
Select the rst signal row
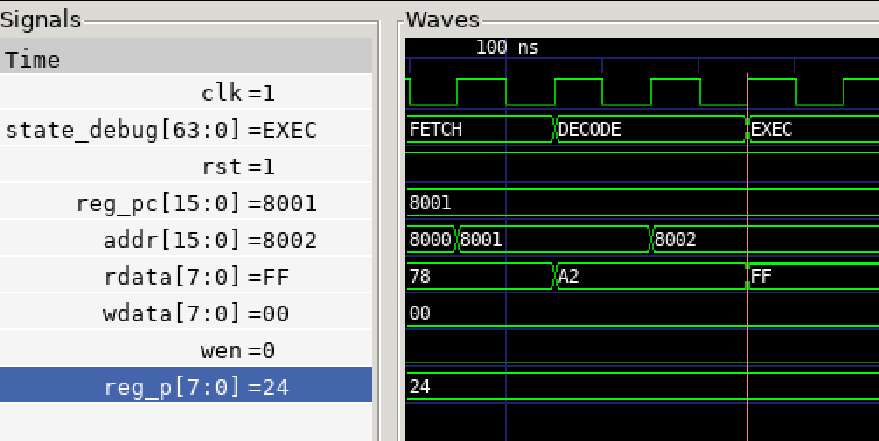tap(186, 166)
